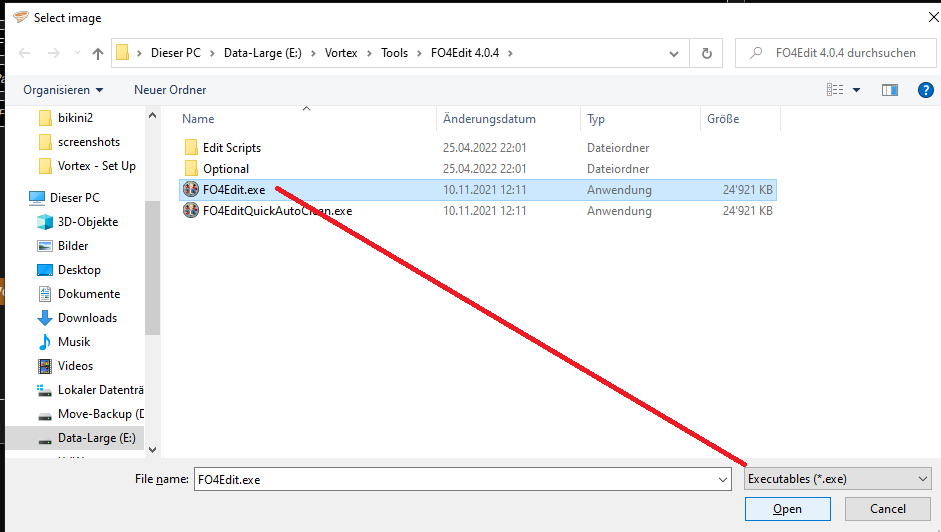The width and height of the screenshot is (941, 532).
Task: Go forward using the forward arrow
Action: (54, 53)
